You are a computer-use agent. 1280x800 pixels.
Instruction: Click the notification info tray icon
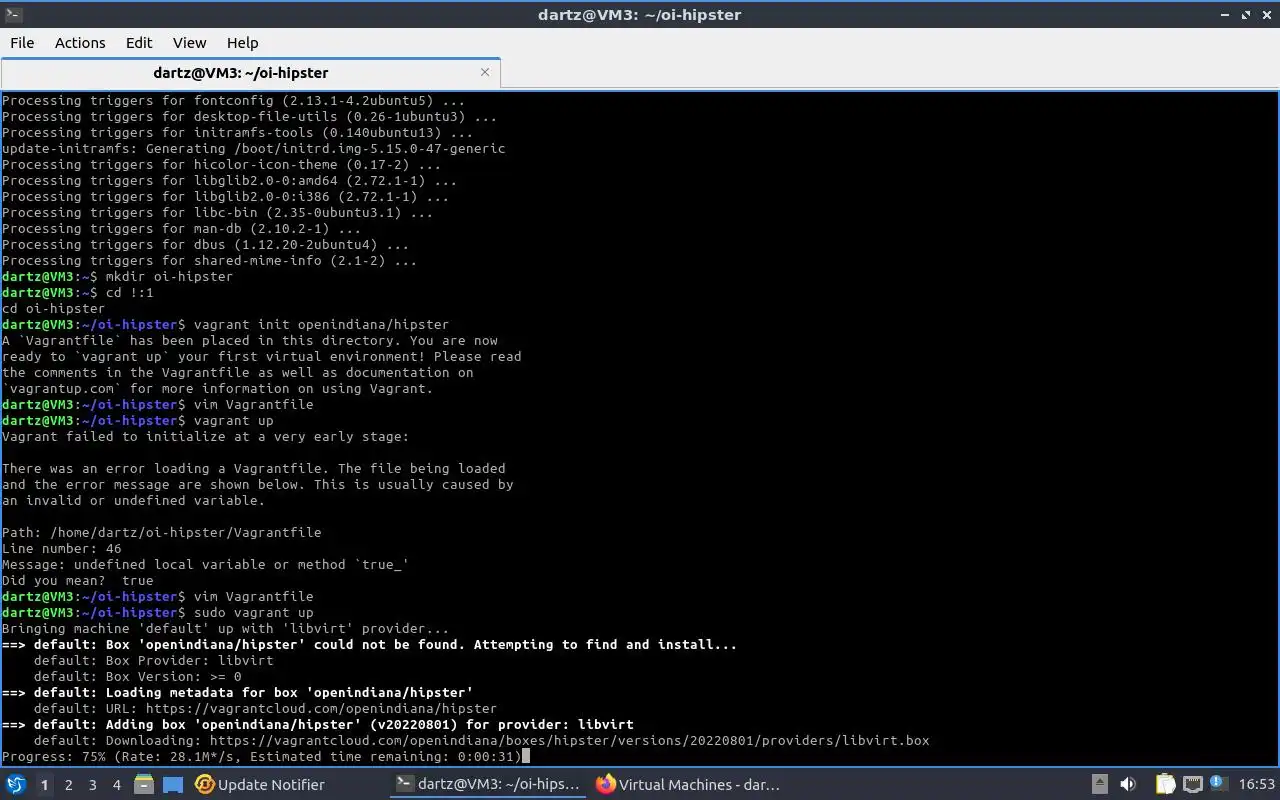[x=1218, y=785]
